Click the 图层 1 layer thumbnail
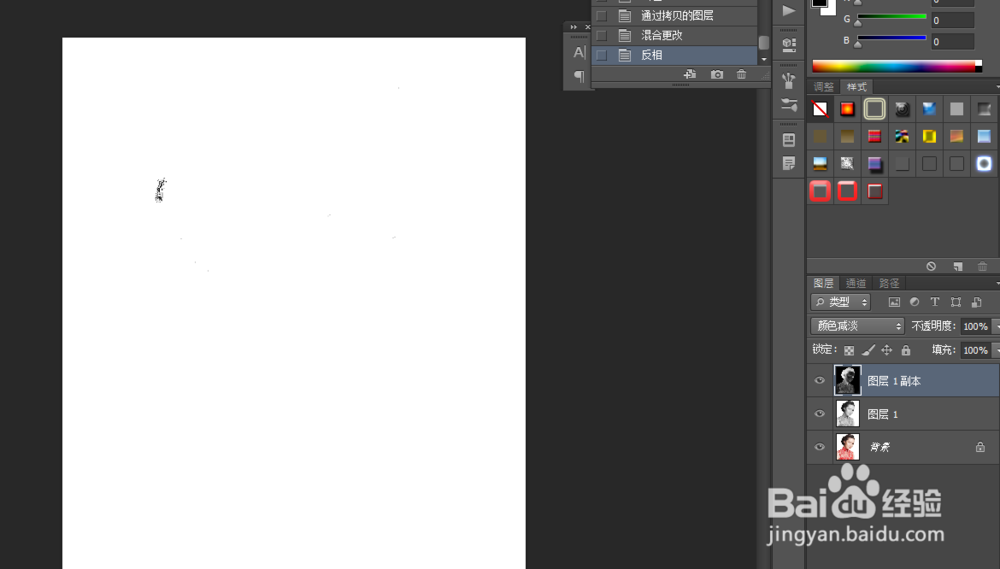This screenshot has width=1000, height=569. [848, 414]
